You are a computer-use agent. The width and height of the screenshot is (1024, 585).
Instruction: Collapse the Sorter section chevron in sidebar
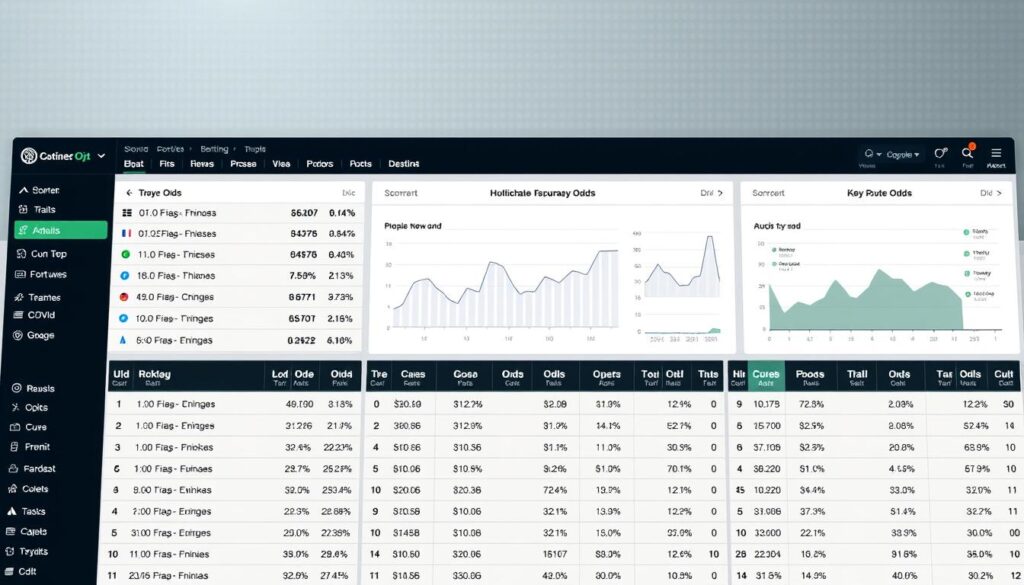click(24, 190)
